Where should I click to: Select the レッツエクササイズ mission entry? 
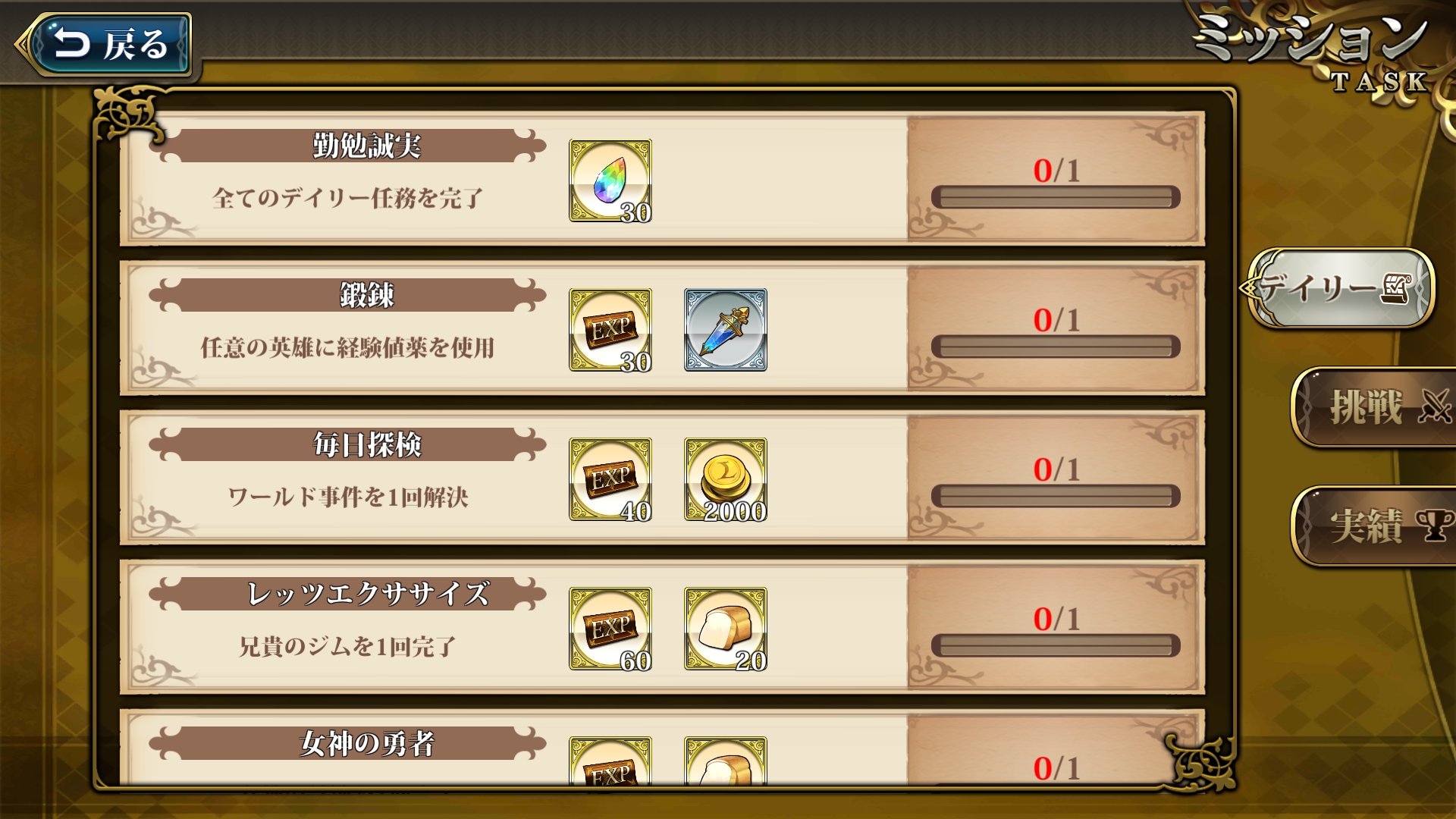[x=662, y=628]
